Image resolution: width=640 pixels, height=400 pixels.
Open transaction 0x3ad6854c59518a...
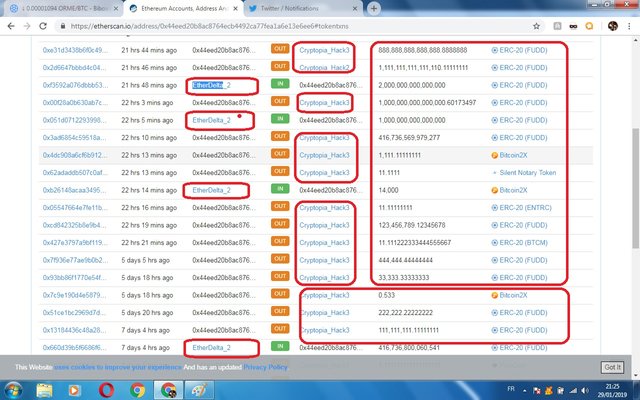pyautogui.click(x=75, y=138)
